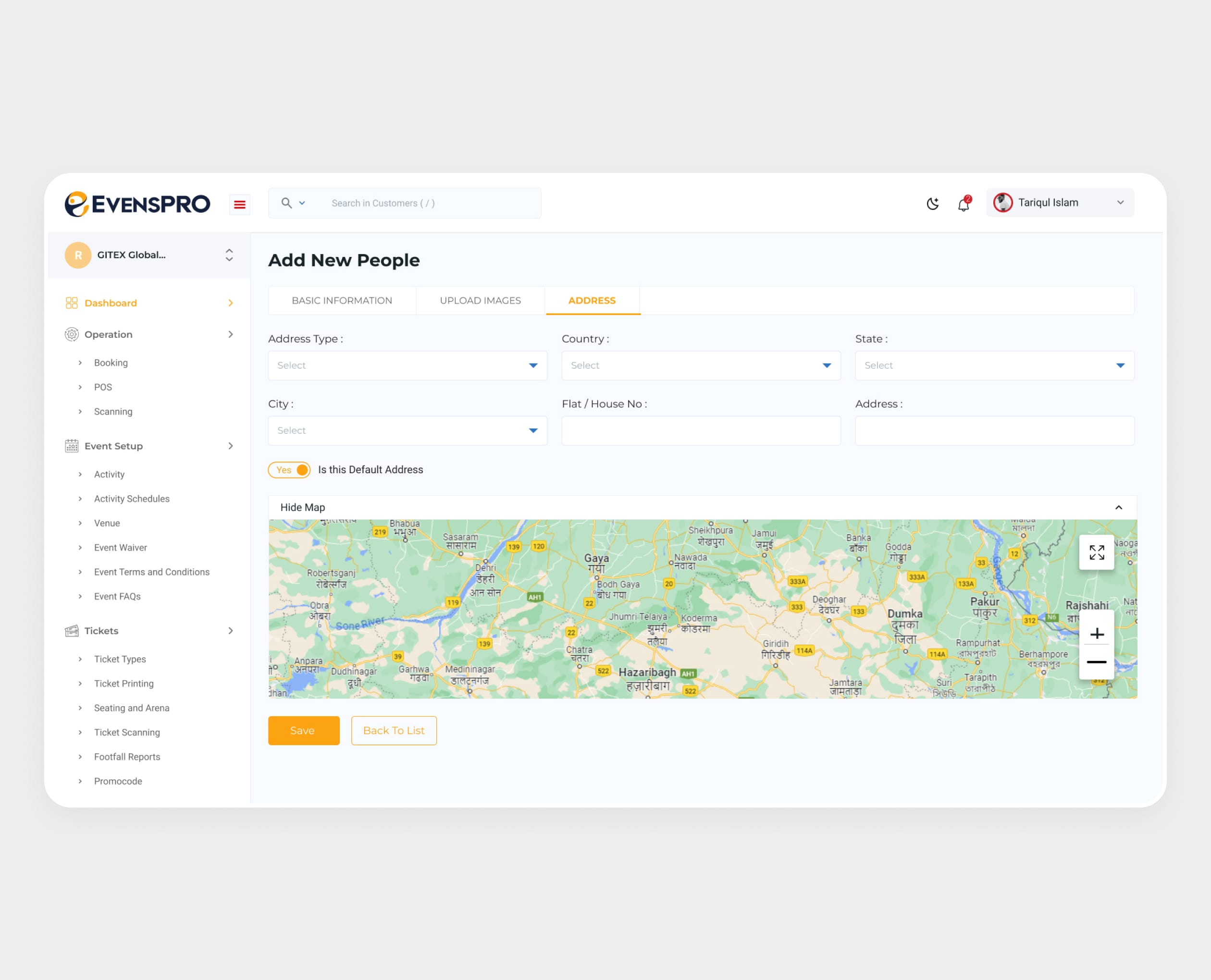This screenshot has width=1211, height=980.
Task: Collapse the Hide Map panel chevron
Action: tap(1118, 507)
